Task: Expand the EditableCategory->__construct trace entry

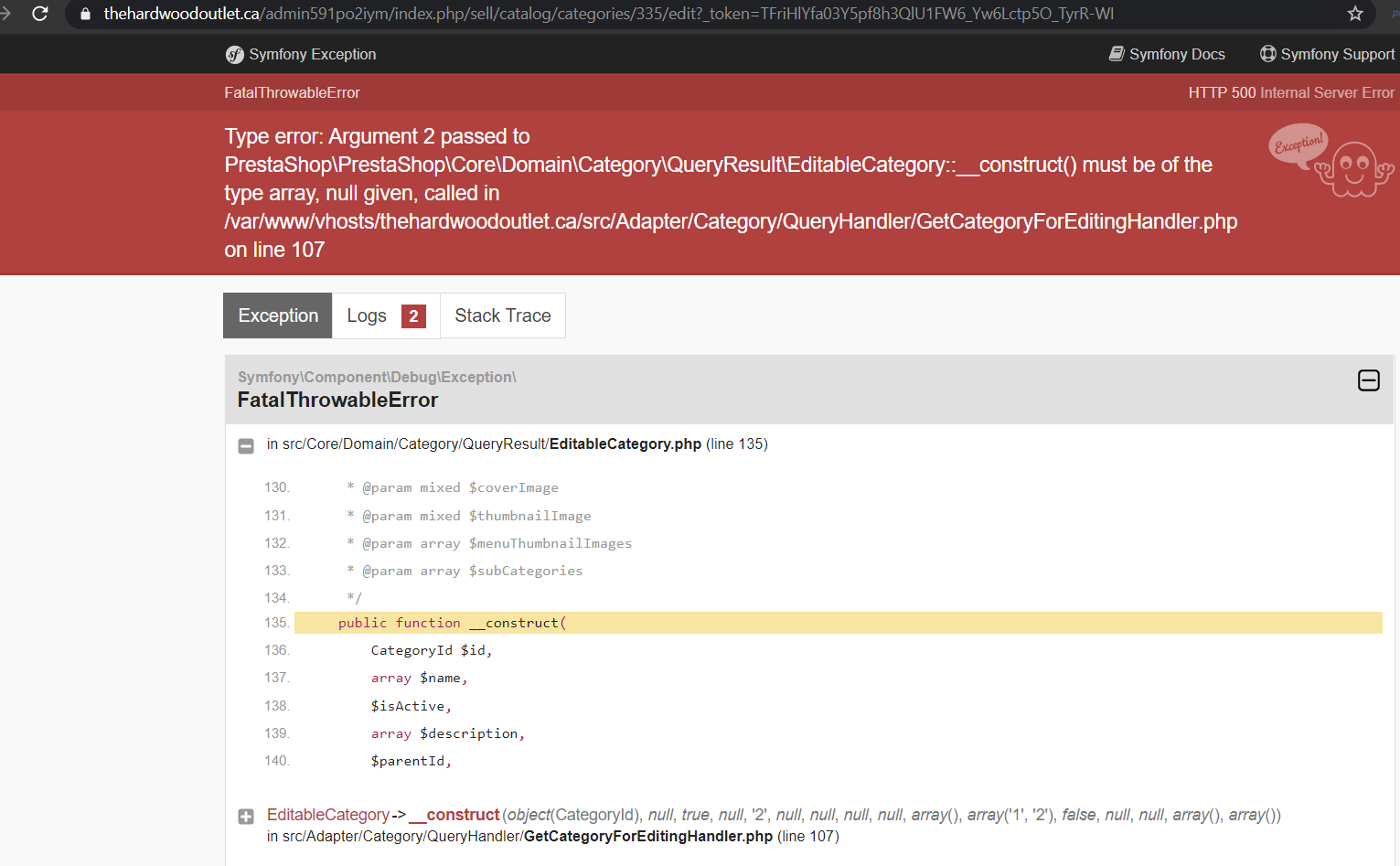Action: [x=246, y=817]
